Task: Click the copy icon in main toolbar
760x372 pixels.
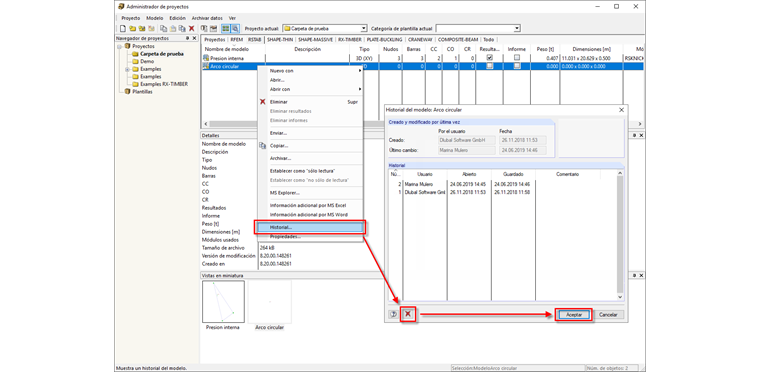Action: coord(164,29)
